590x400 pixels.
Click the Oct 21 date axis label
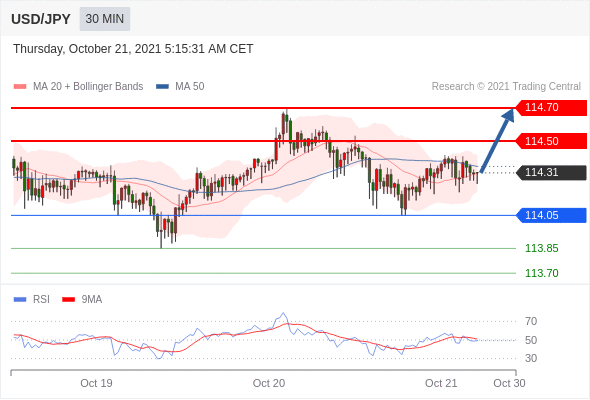441,383
